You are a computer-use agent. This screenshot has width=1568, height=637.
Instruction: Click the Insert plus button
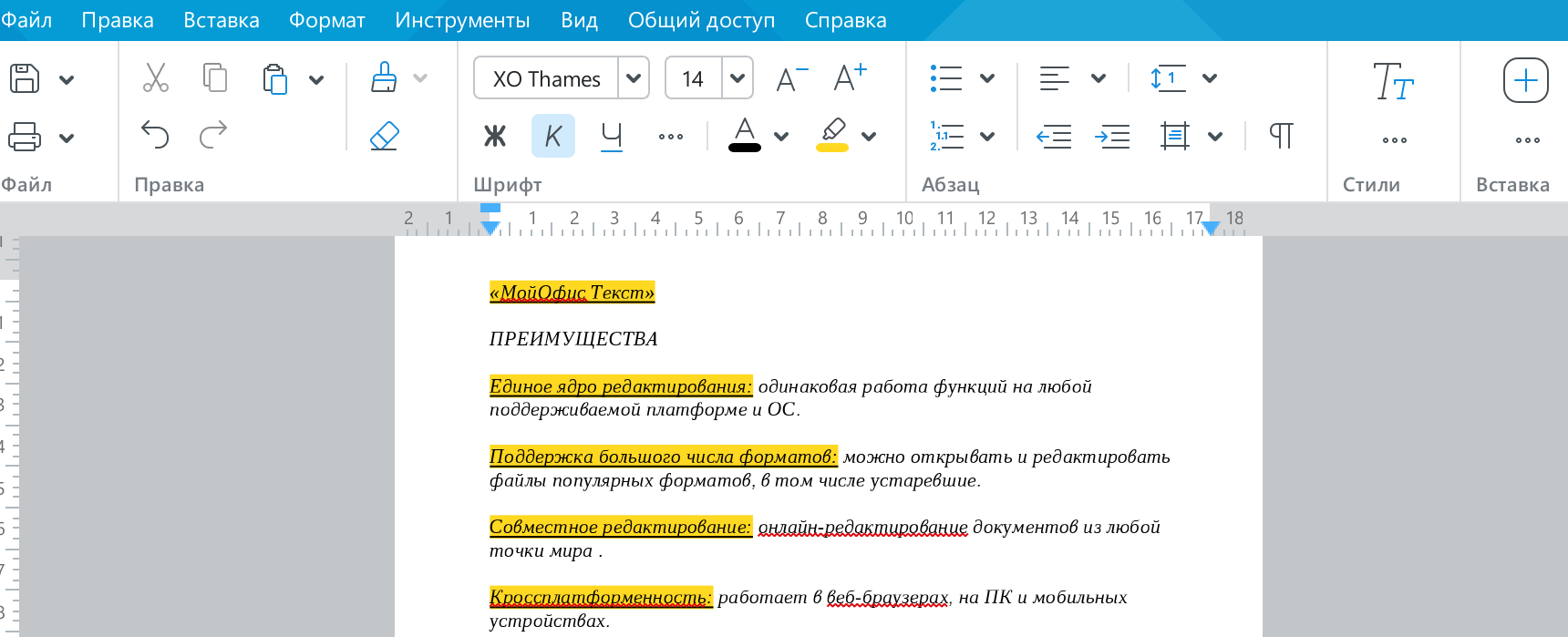tap(1525, 80)
